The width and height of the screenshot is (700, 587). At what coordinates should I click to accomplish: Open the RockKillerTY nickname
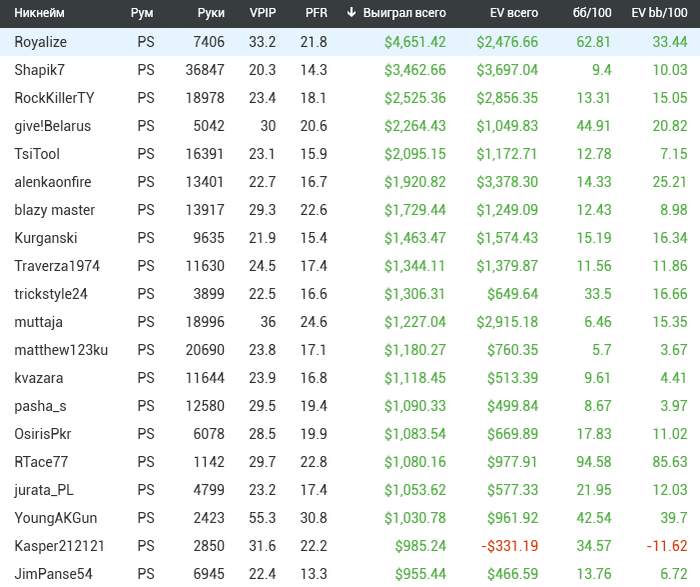(54, 98)
